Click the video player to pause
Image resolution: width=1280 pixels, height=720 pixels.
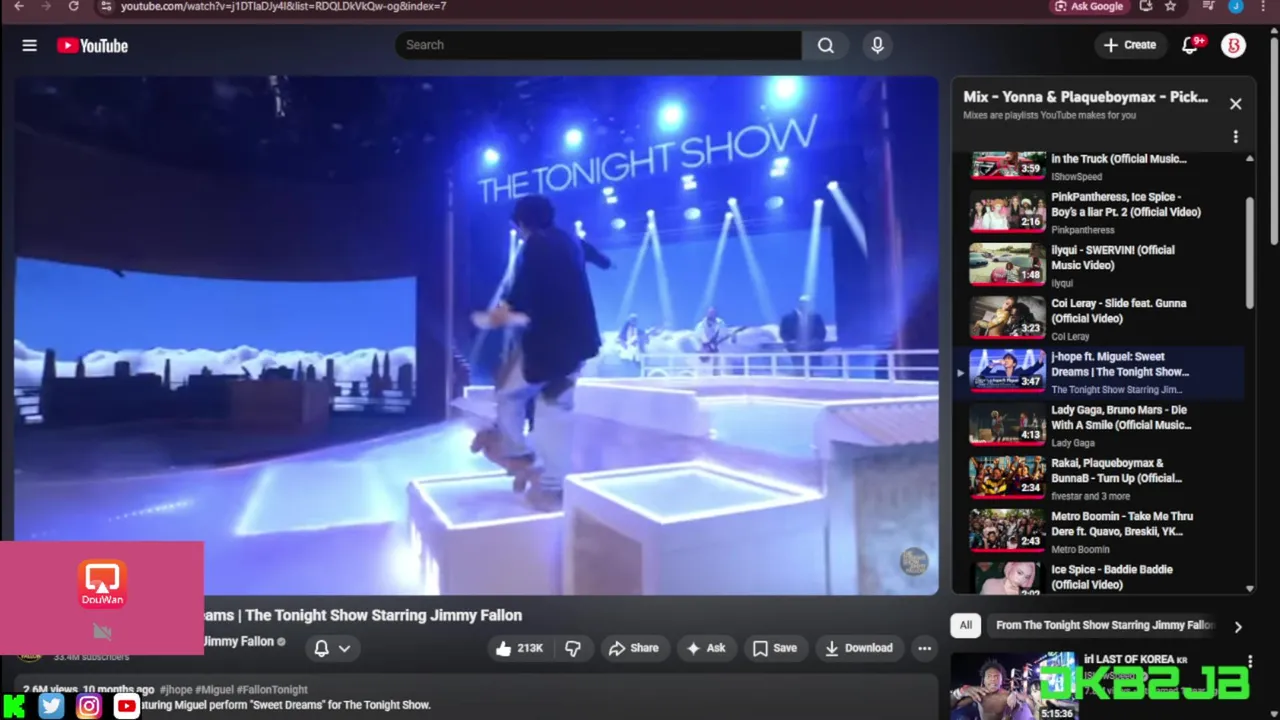pos(476,335)
